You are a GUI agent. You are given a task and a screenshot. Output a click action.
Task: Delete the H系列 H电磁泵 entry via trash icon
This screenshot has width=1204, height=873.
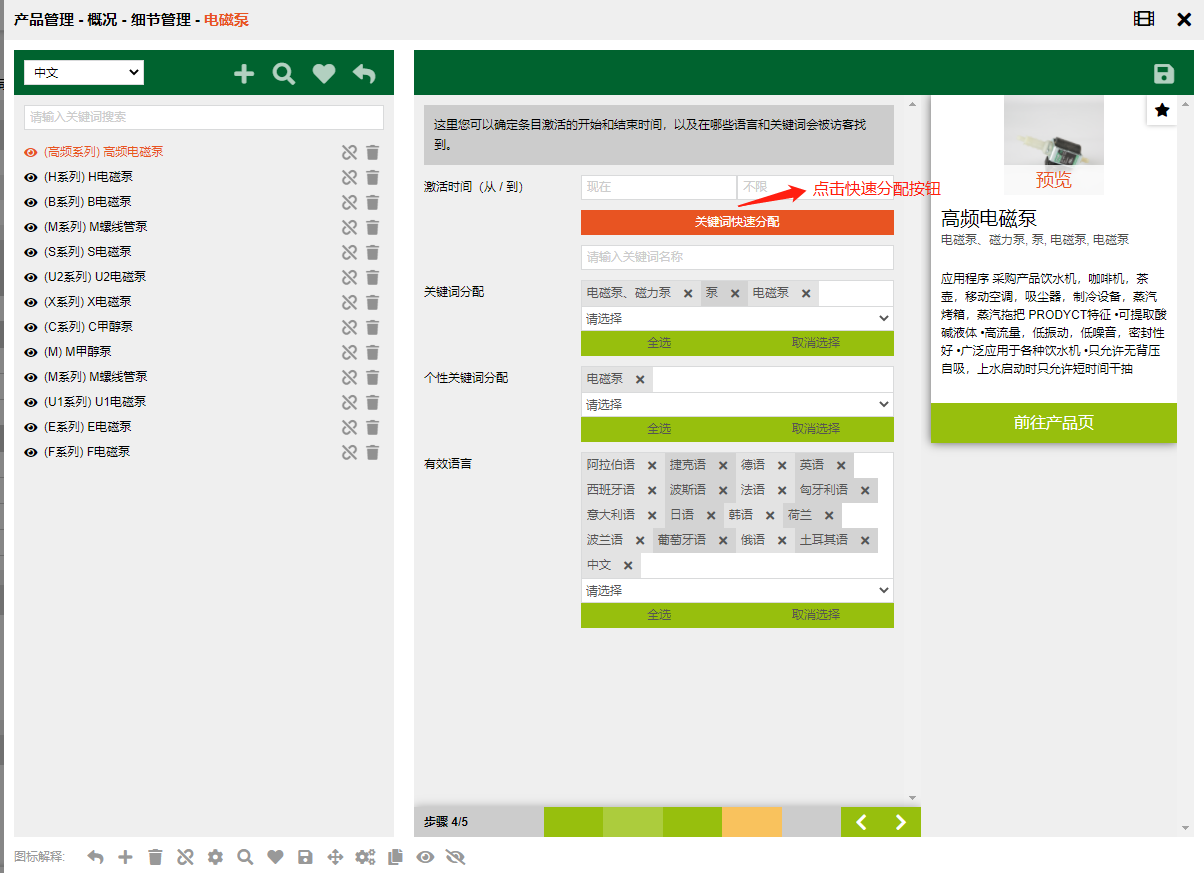pos(372,177)
